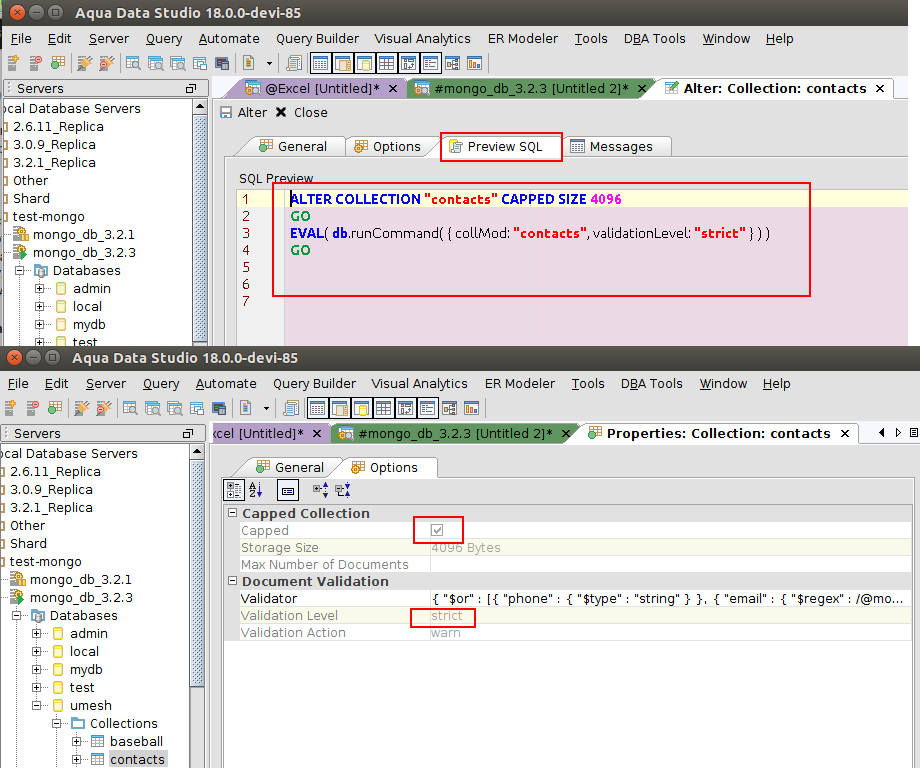This screenshot has height=768, width=920.
Task: Click the restore button on the top Servers panel
Action: [191, 89]
